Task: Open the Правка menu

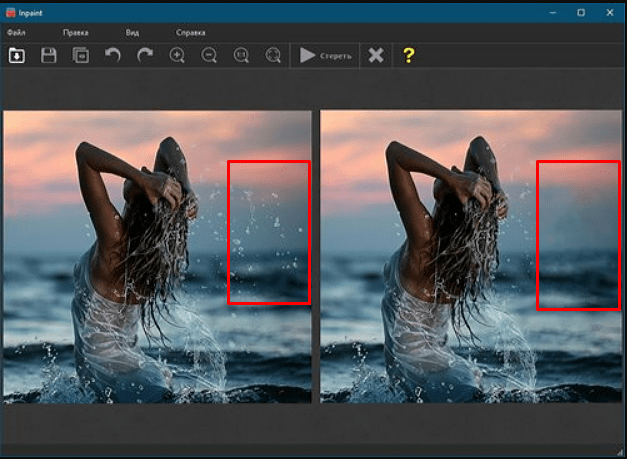Action: click(75, 33)
